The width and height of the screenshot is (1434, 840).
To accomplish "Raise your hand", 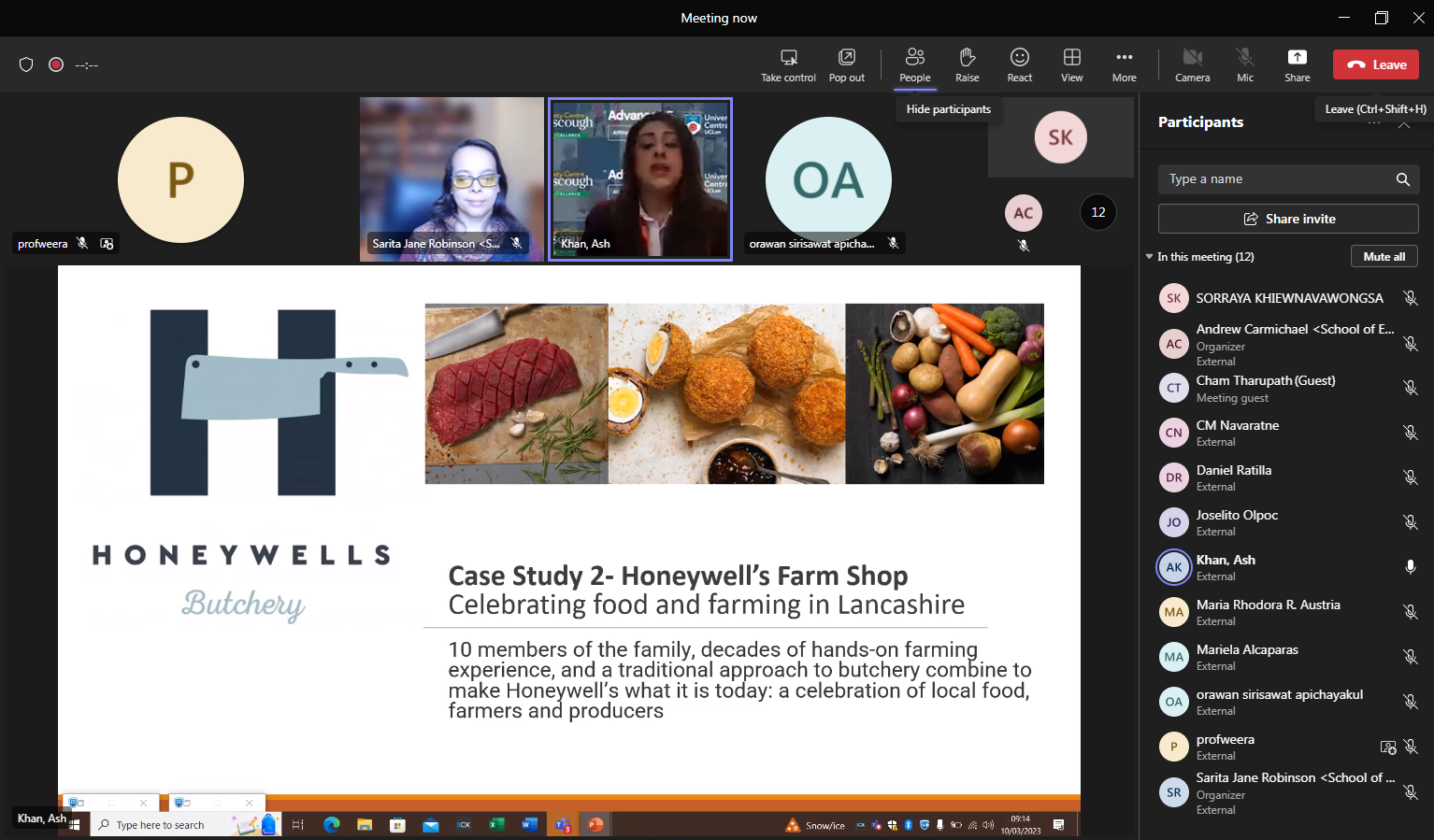I will click(968, 65).
